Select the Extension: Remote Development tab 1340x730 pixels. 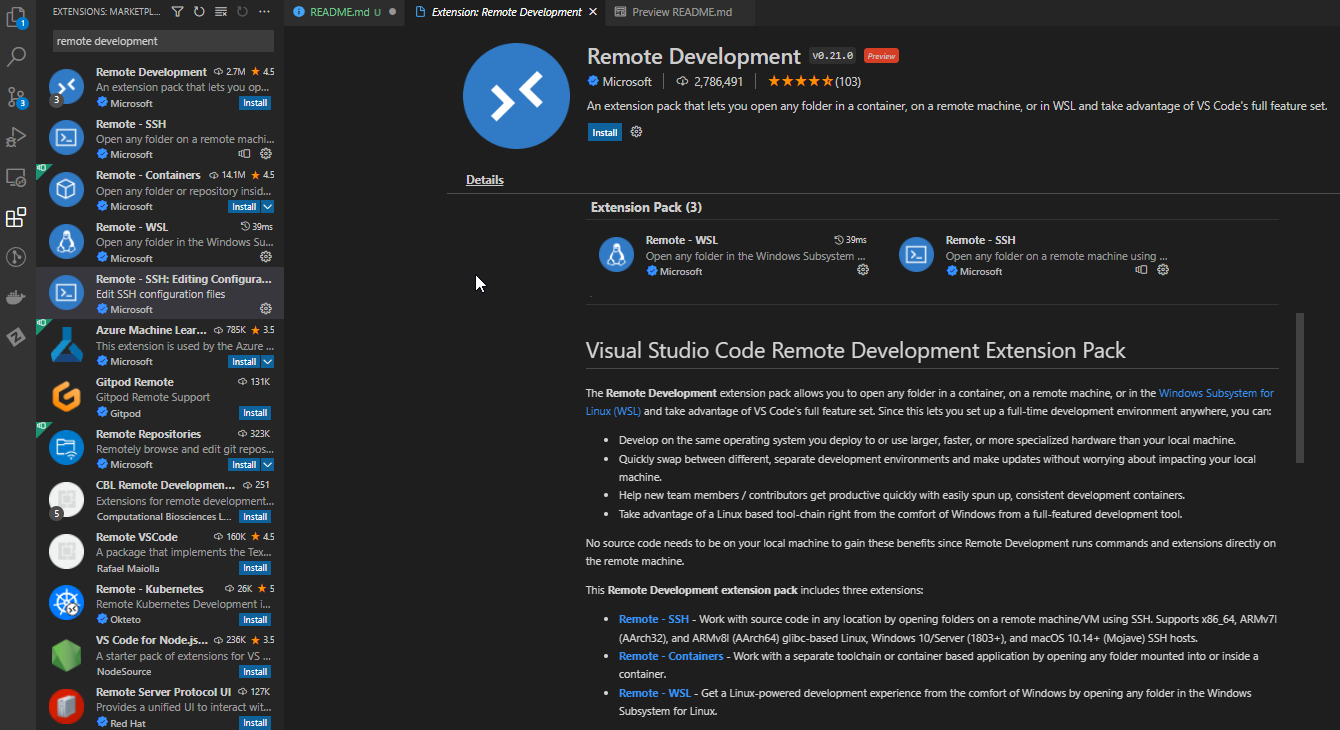pyautogui.click(x=506, y=12)
